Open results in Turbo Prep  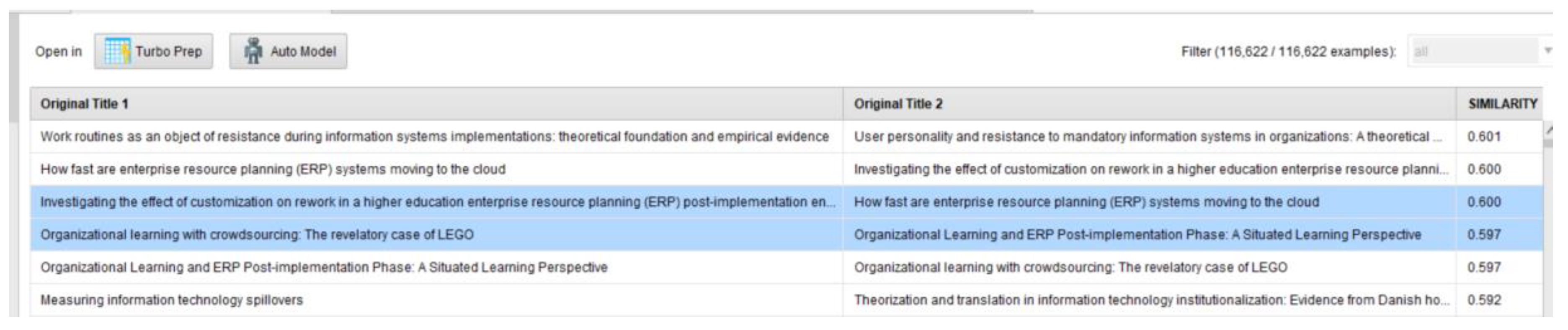click(153, 52)
